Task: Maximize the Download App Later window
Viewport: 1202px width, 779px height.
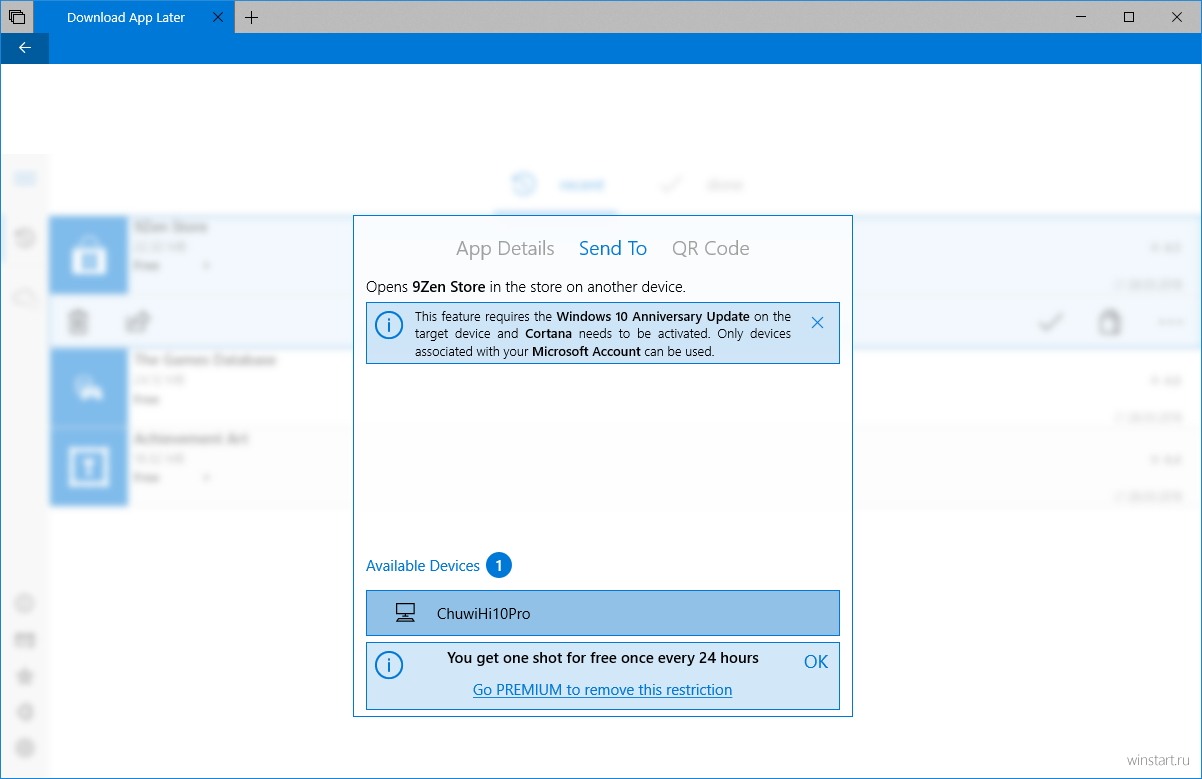Action: tap(1129, 17)
